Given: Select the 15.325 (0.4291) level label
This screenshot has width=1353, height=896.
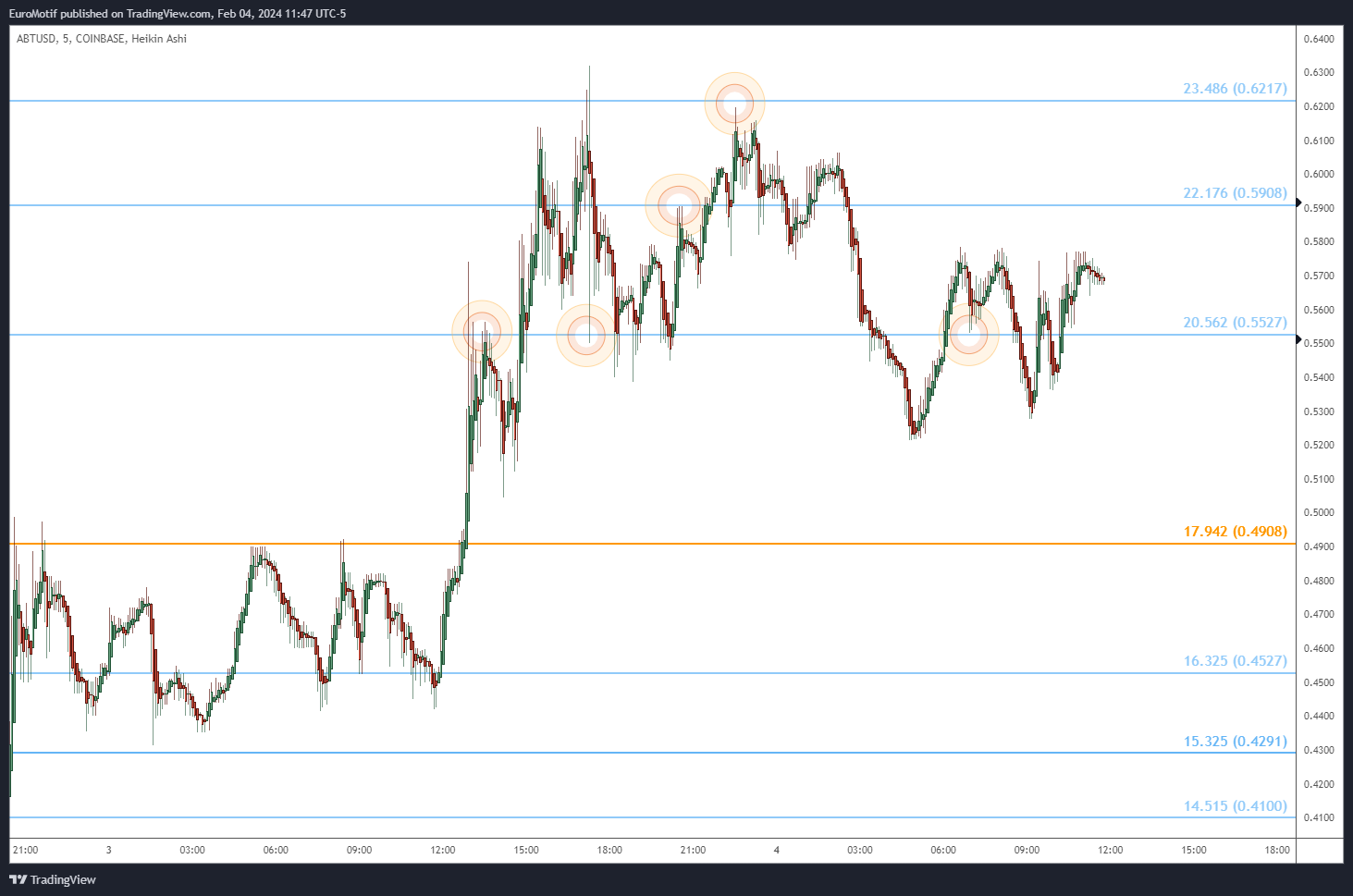Looking at the screenshot, I should tap(1235, 742).
